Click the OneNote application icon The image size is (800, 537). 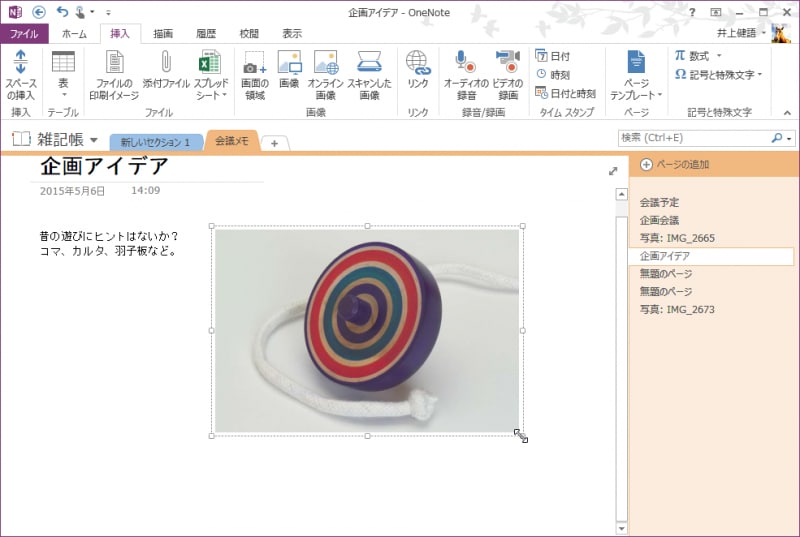click(14, 12)
